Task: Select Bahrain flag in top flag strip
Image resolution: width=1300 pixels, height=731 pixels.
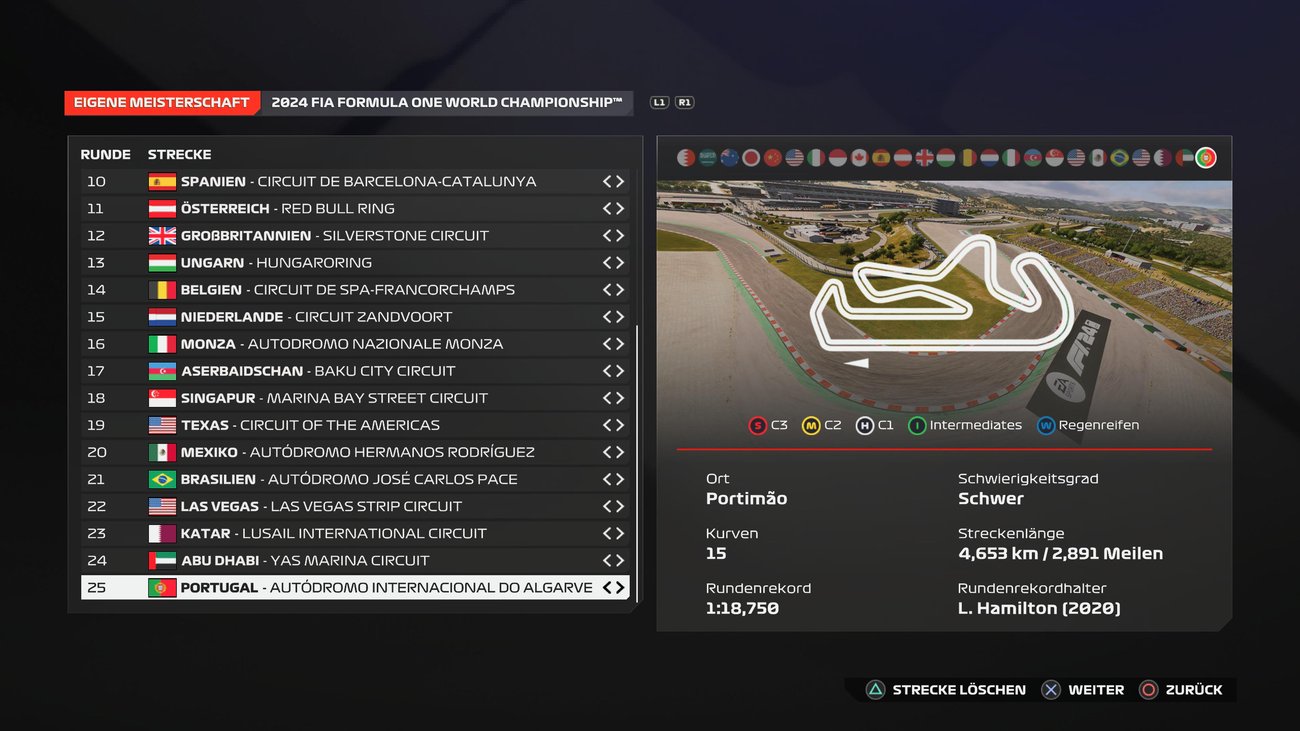Action: click(x=685, y=158)
